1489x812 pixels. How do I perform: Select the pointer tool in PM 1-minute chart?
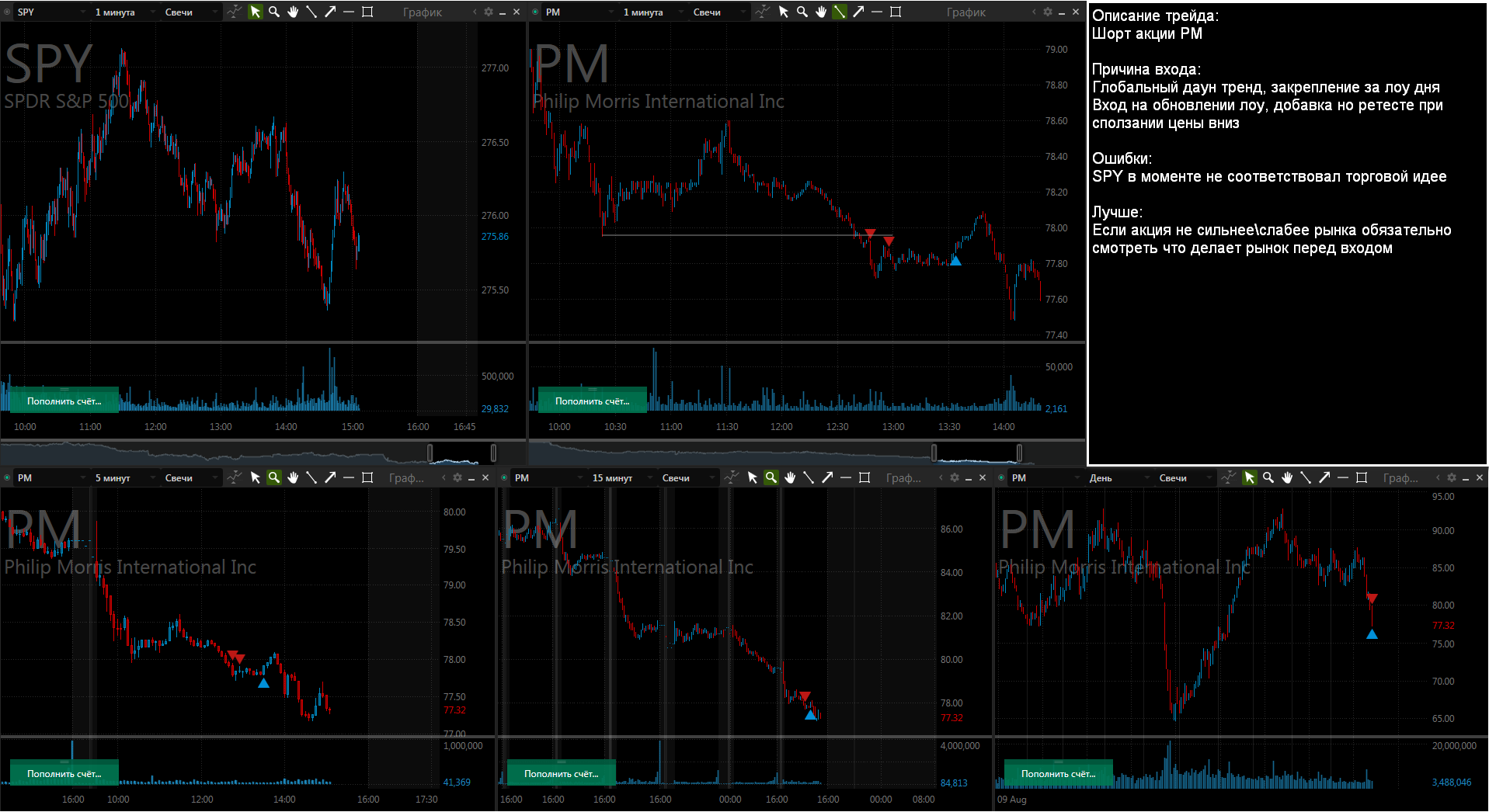(783, 12)
